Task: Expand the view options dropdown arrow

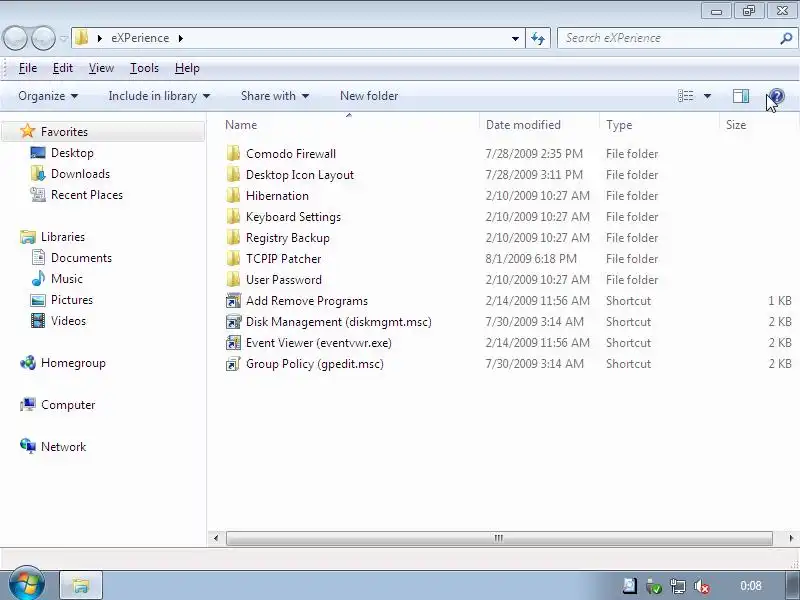Action: point(707,96)
